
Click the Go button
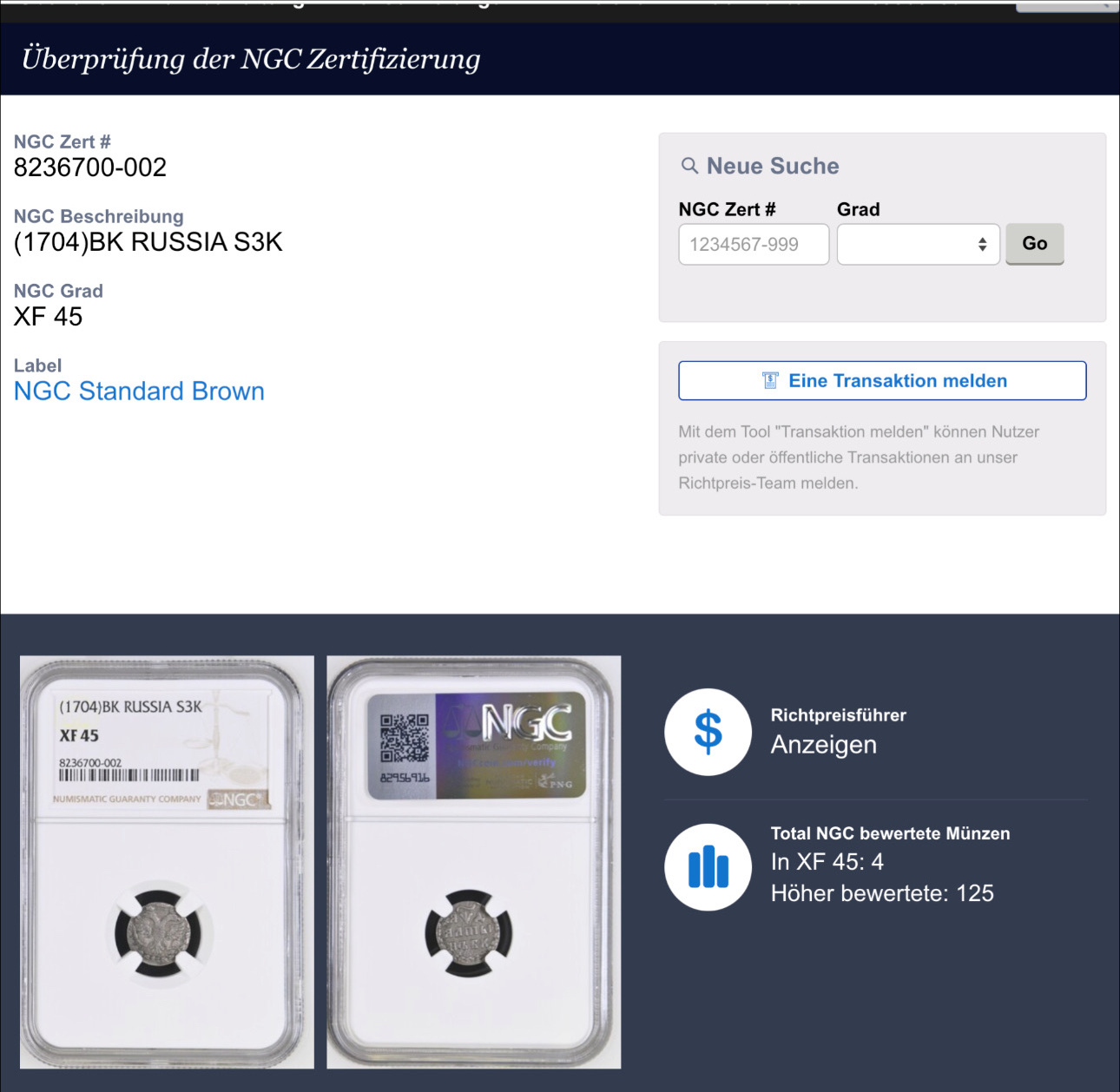click(x=1034, y=244)
